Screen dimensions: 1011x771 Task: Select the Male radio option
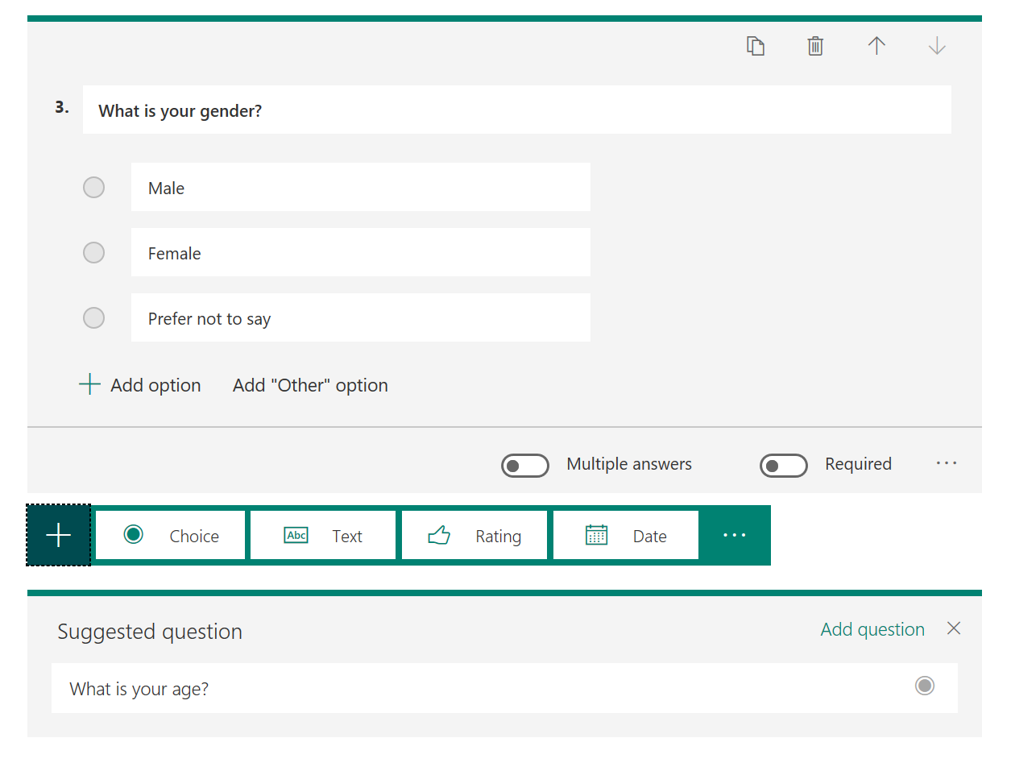coord(93,187)
